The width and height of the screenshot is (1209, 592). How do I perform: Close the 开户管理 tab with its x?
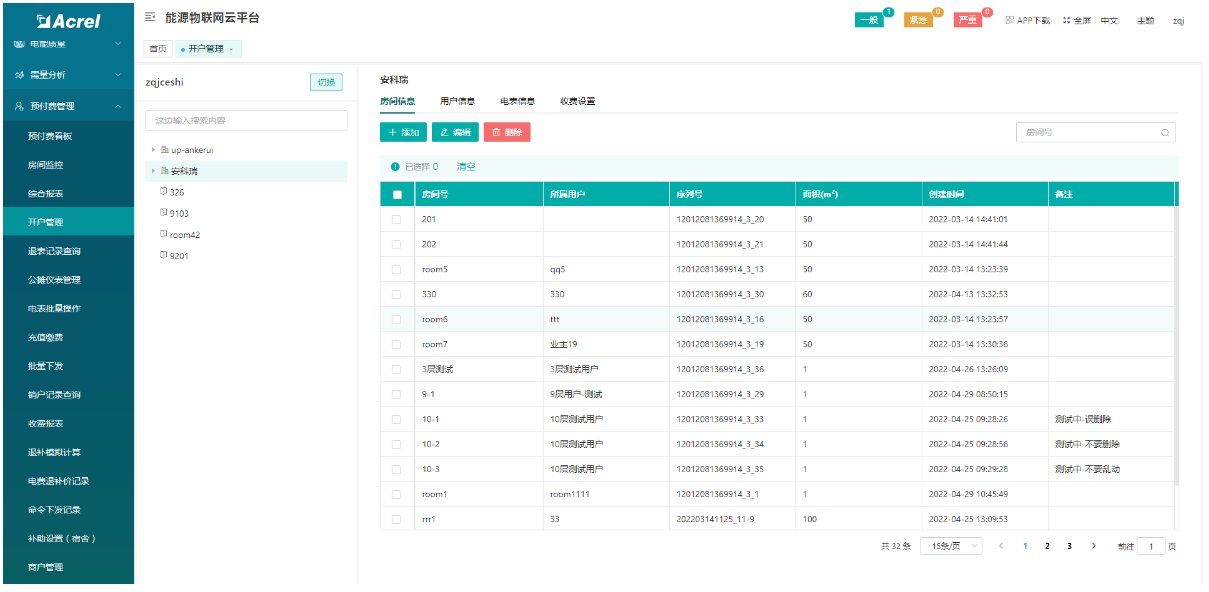click(231, 49)
